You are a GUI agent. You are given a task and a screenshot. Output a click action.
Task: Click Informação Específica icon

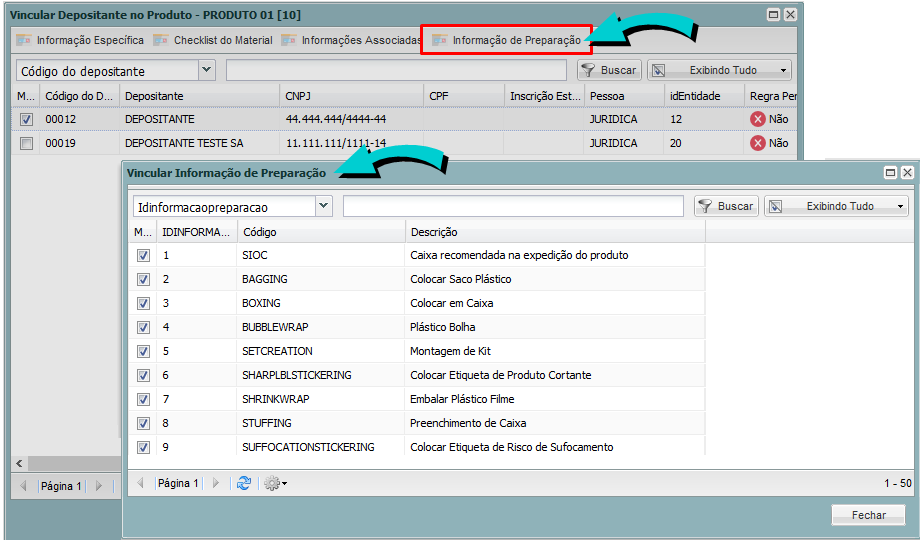tap(24, 40)
